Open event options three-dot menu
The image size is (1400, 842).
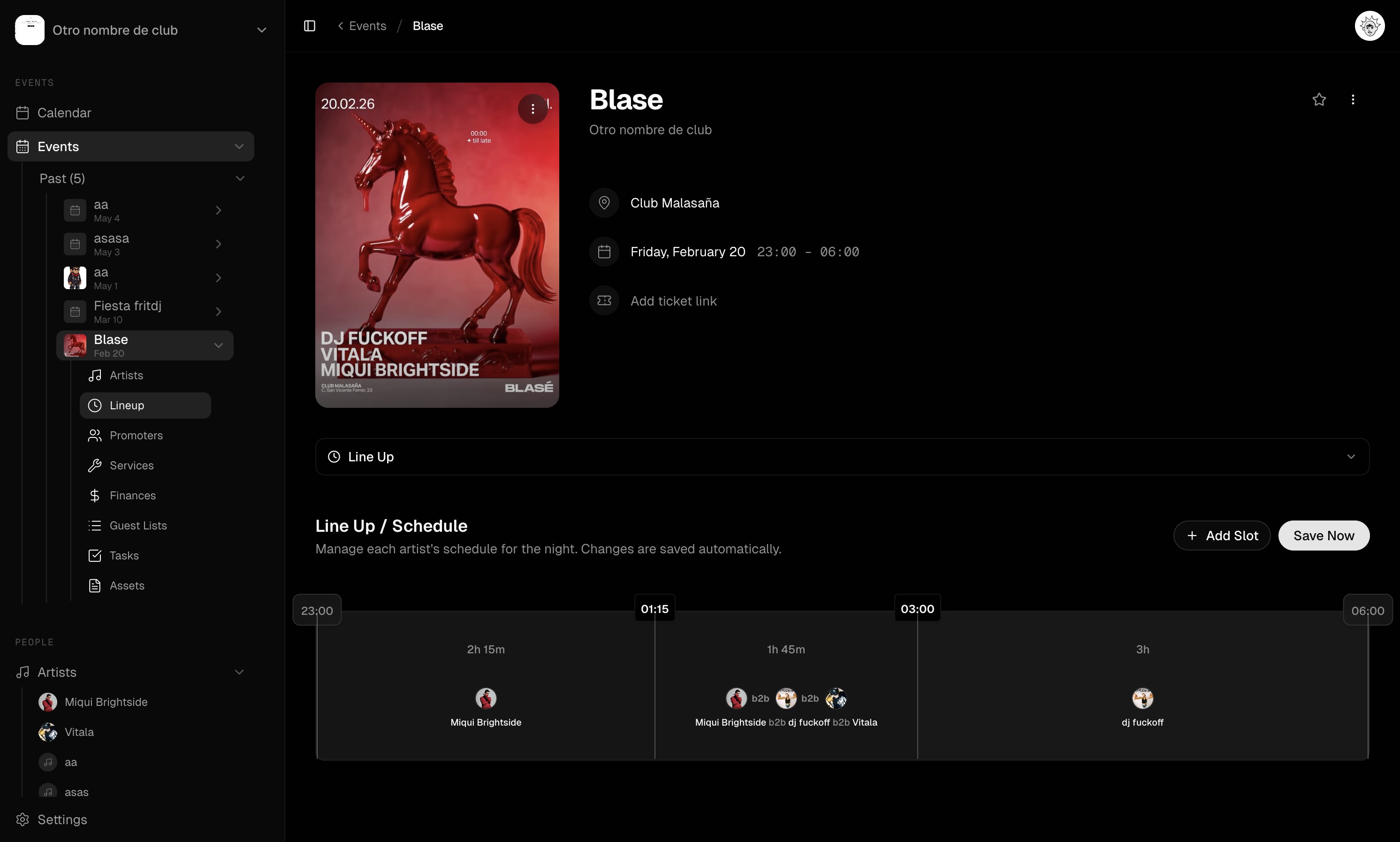pos(1353,100)
